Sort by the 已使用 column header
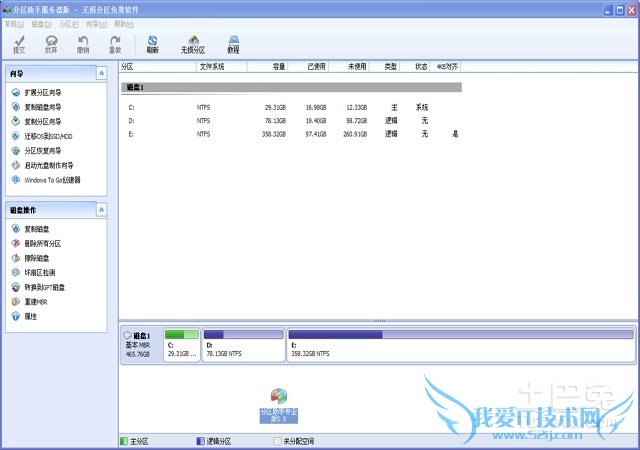The height and width of the screenshot is (450, 640). [x=308, y=67]
